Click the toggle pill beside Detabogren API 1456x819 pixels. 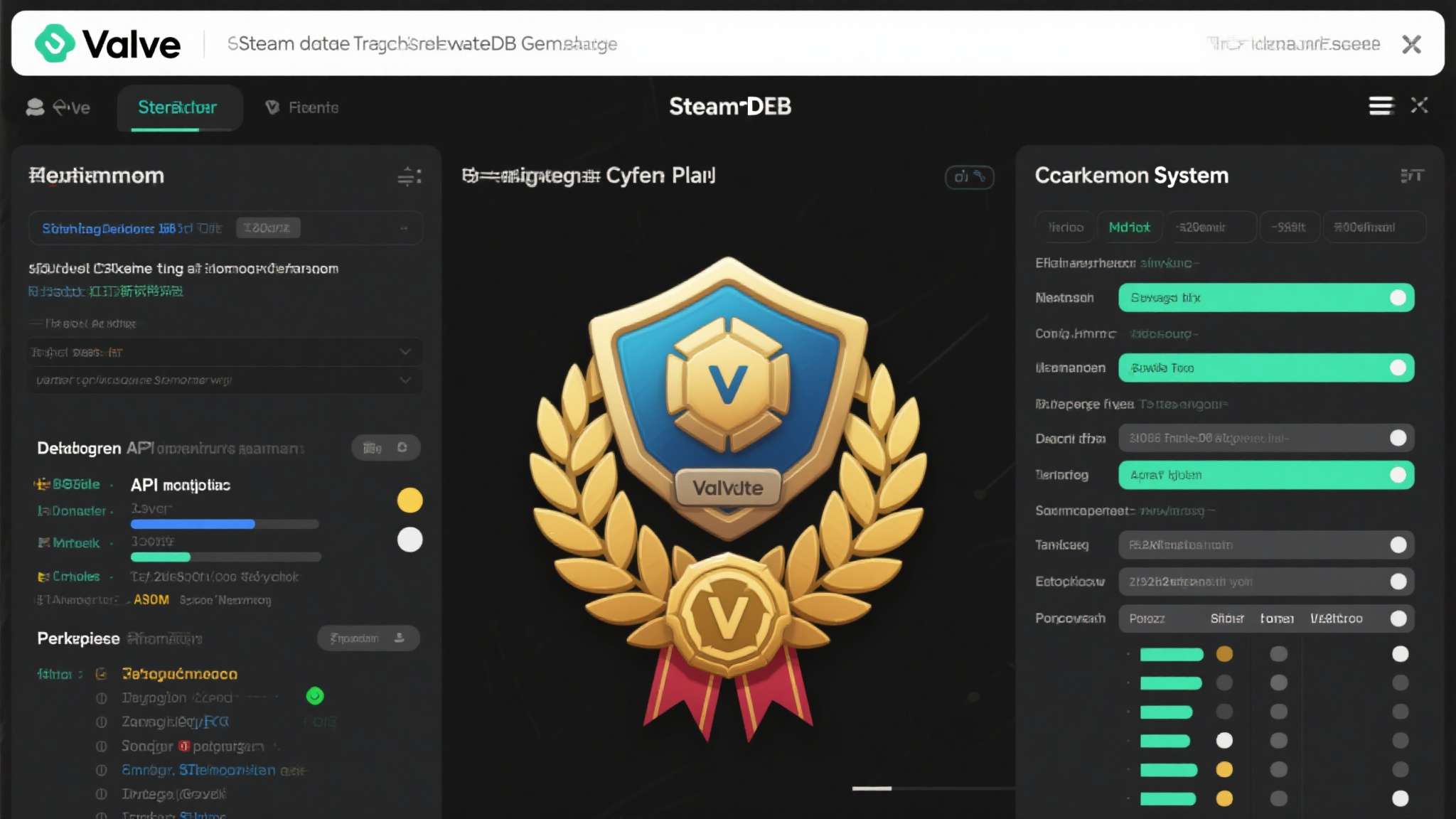(385, 447)
